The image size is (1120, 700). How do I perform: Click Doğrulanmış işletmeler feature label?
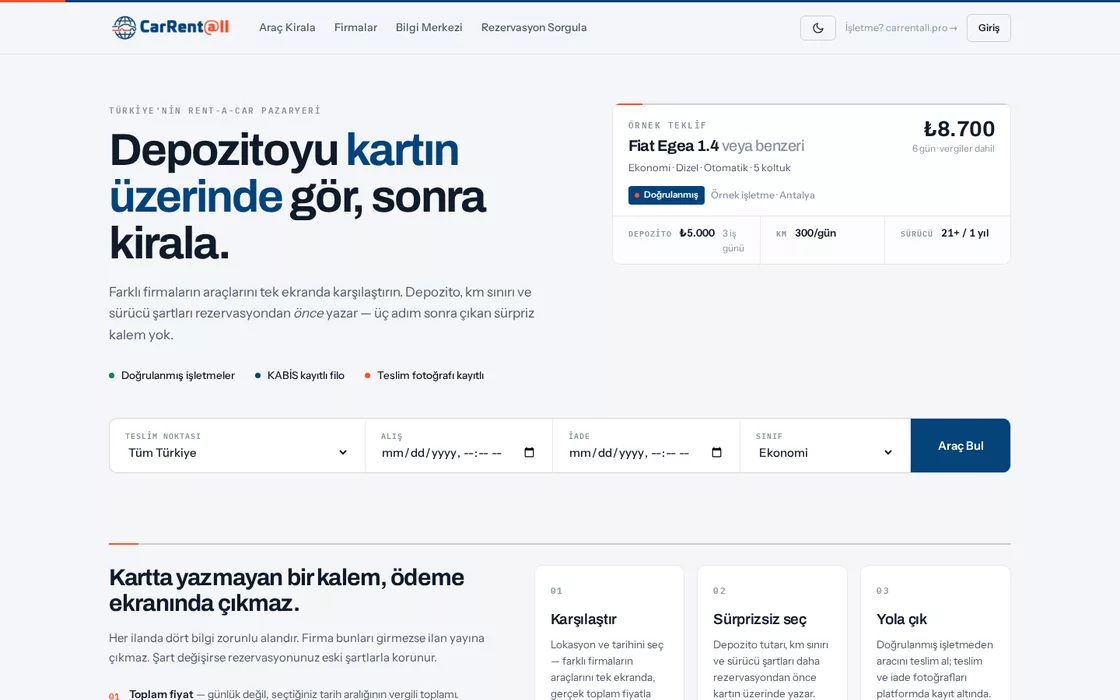178,376
